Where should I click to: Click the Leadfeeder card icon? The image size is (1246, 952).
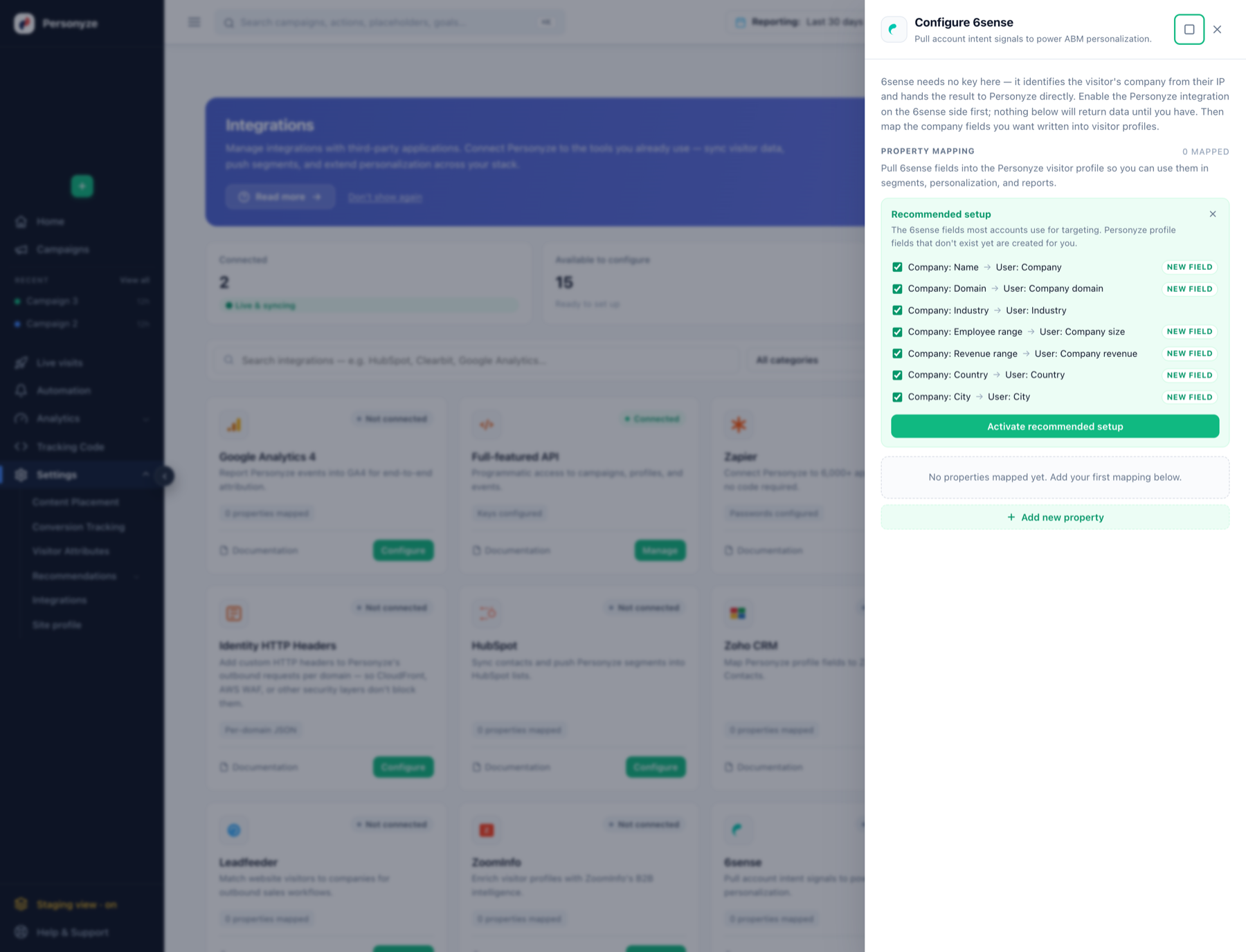[x=234, y=830]
